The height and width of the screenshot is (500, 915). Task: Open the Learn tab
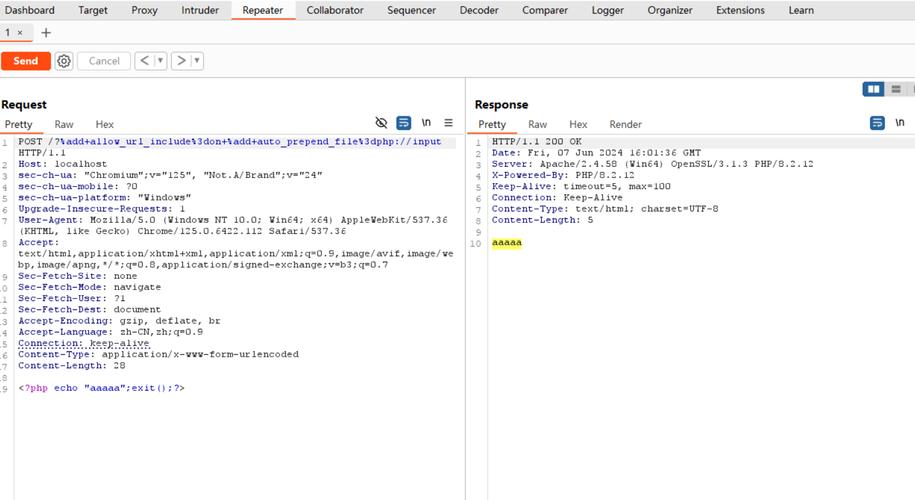coord(801,10)
